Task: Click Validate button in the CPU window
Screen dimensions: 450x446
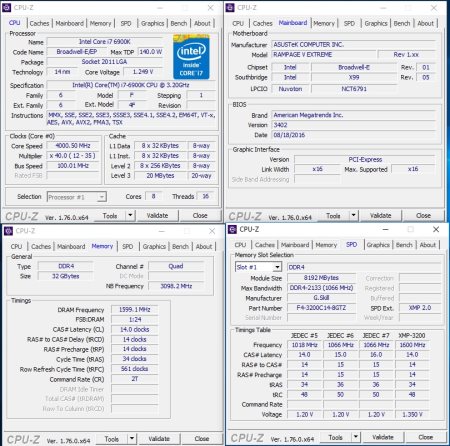Action: click(x=157, y=216)
